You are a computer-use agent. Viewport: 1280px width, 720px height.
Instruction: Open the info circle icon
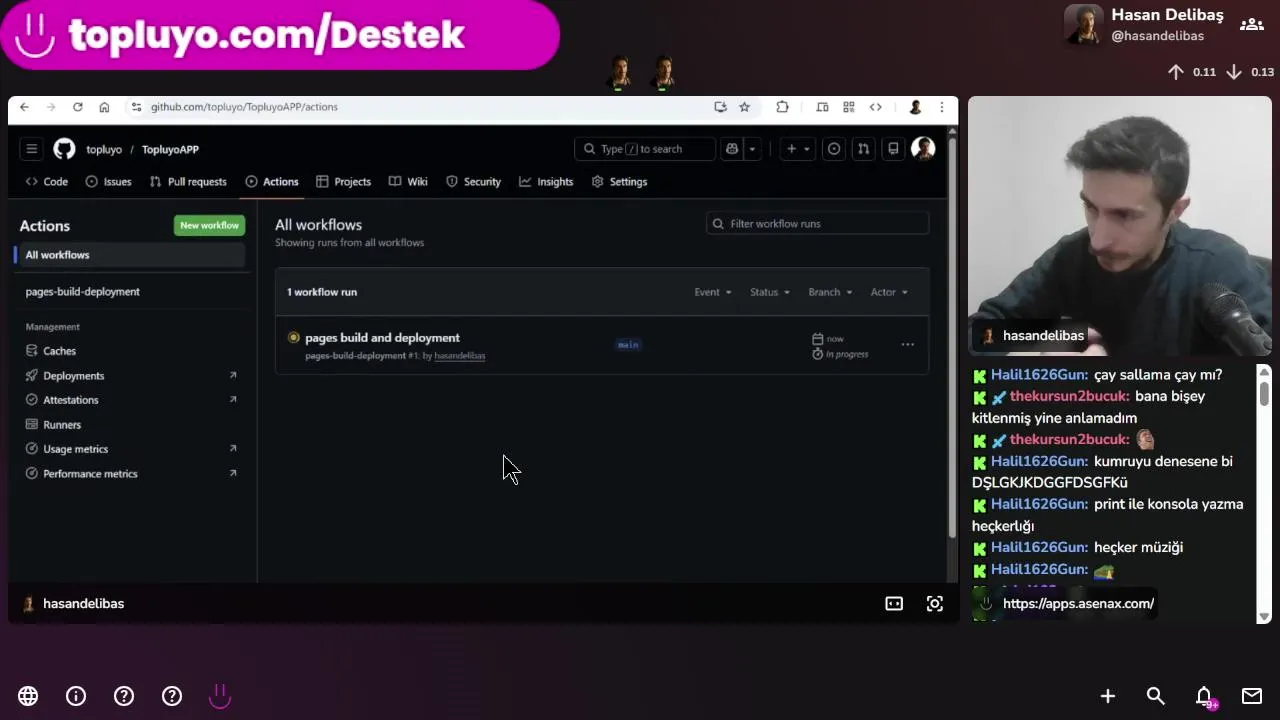click(76, 696)
